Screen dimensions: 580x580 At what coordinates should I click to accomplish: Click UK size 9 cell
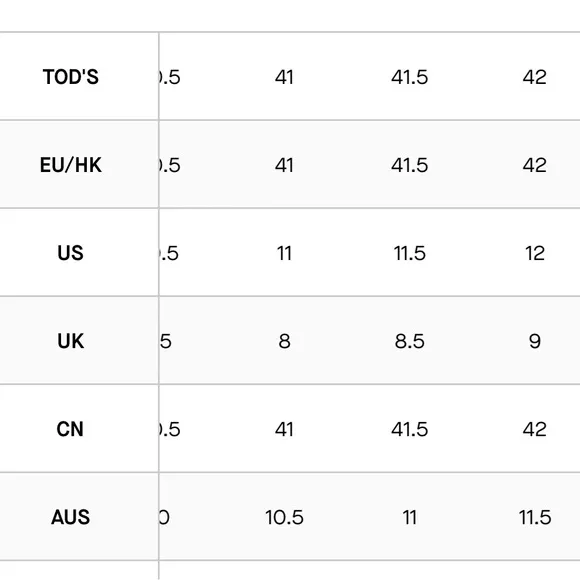[x=535, y=341]
